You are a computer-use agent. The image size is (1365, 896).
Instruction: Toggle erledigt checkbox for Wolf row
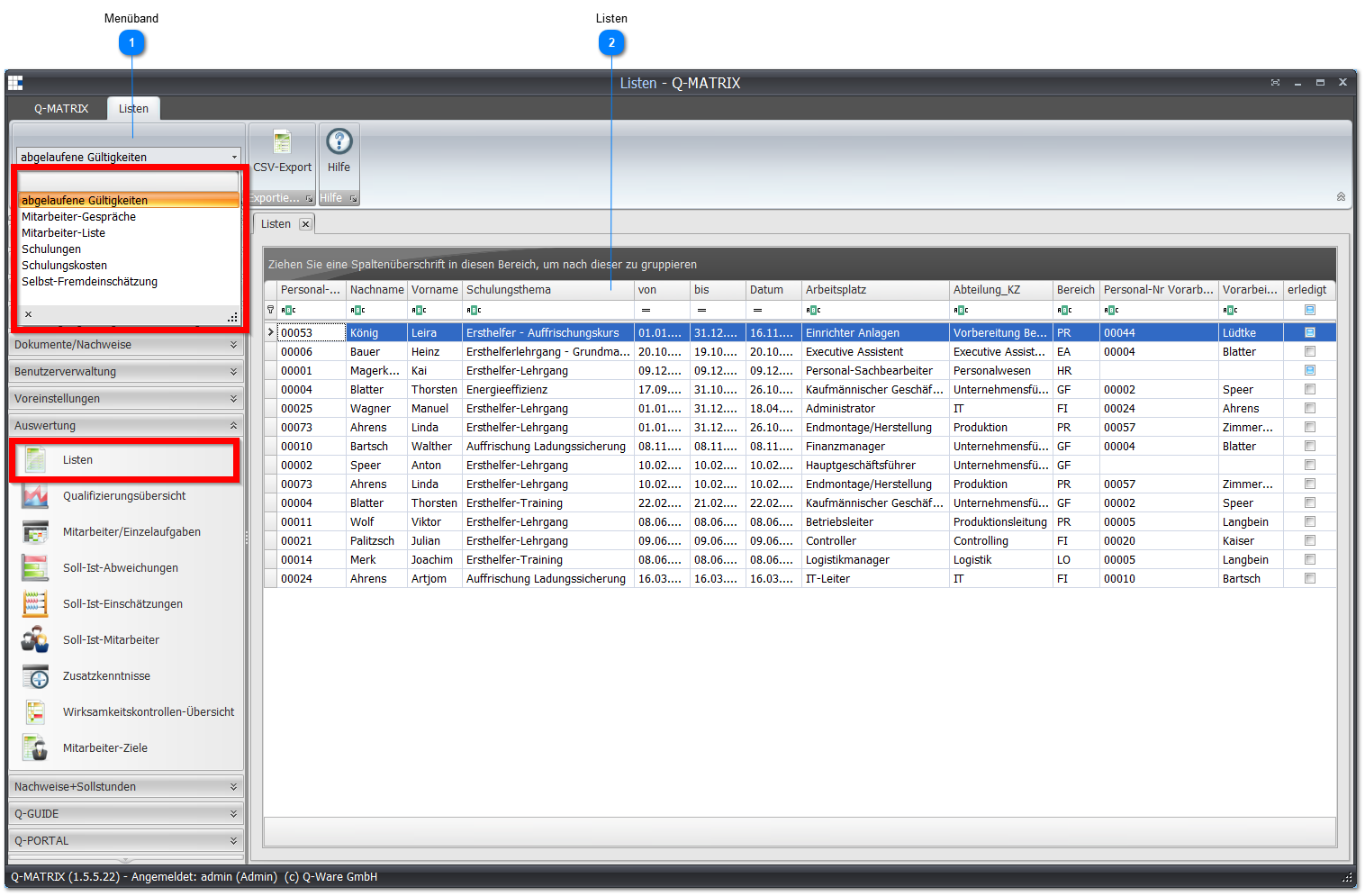pos(1310,522)
